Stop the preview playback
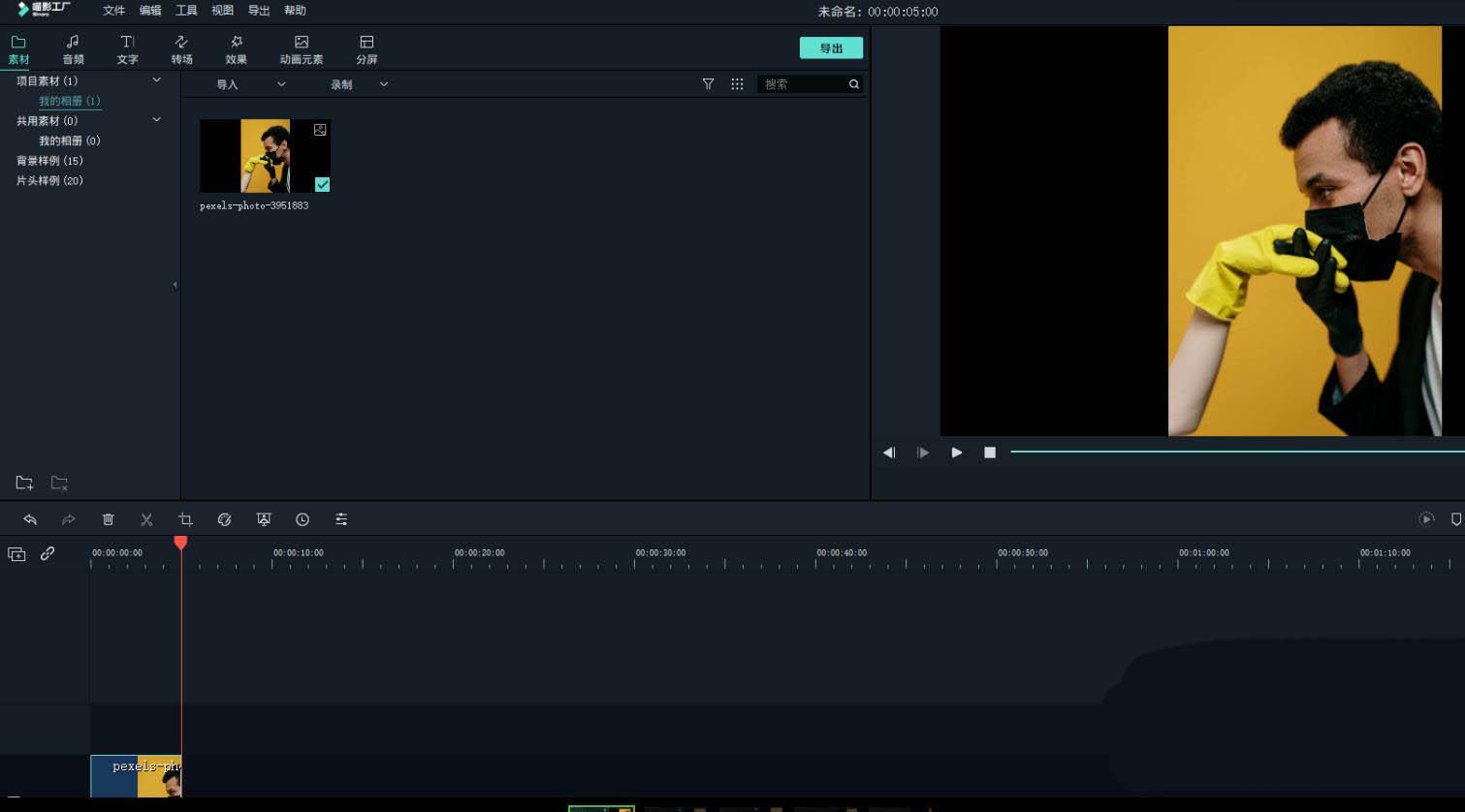Image resolution: width=1465 pixels, height=812 pixels. click(x=990, y=453)
